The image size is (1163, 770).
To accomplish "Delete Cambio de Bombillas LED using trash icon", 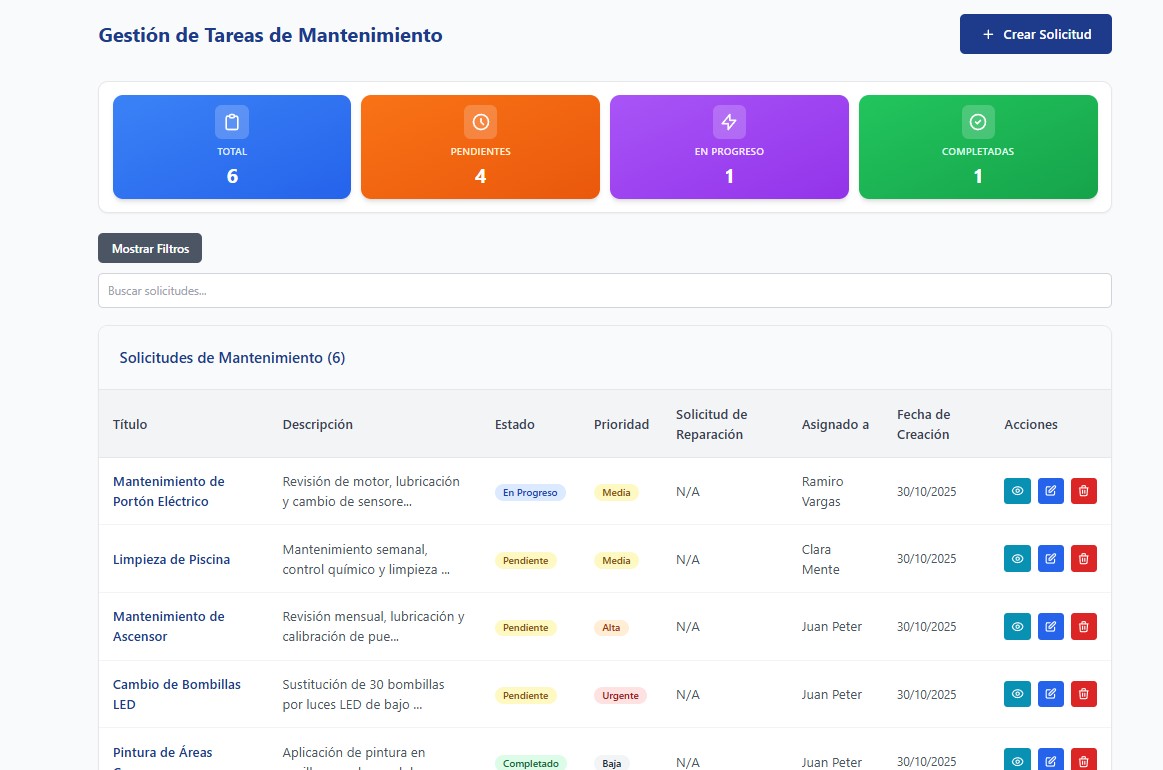I will click(x=1084, y=694).
